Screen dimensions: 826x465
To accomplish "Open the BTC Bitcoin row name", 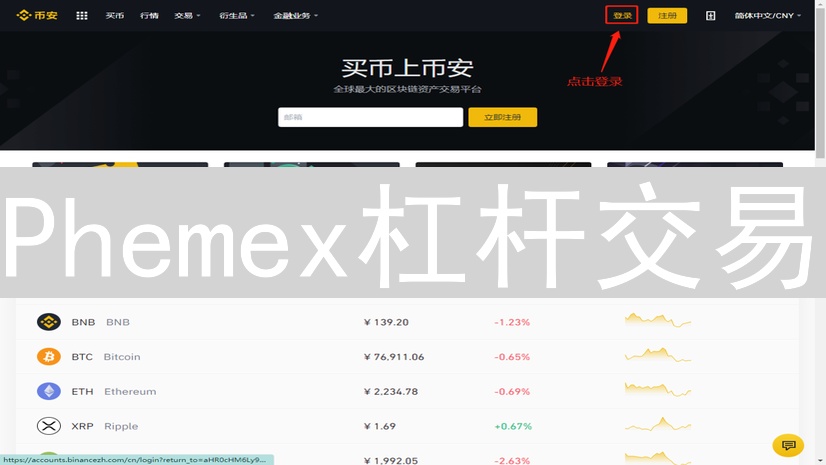I will point(106,357).
